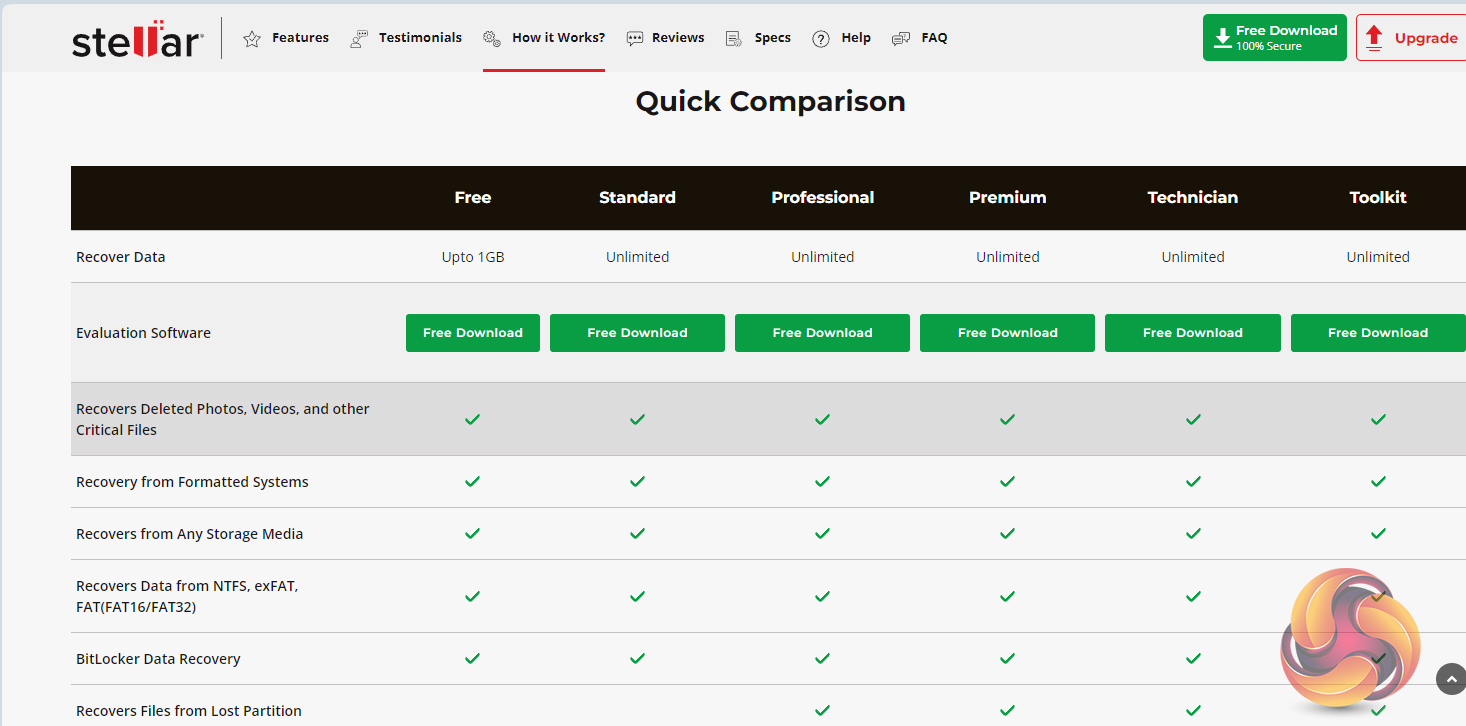1466x726 pixels.
Task: Click the red Upgrade button
Action: click(x=1412, y=38)
